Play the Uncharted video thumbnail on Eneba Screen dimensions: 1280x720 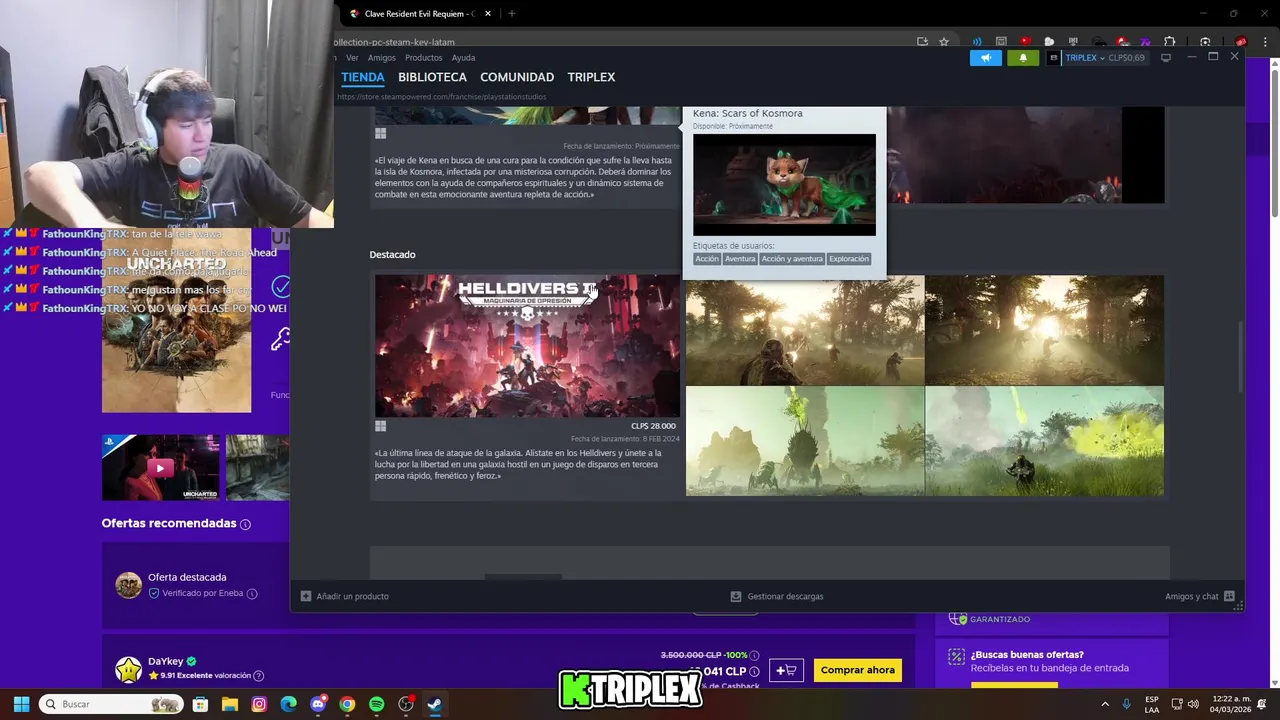click(x=160, y=467)
